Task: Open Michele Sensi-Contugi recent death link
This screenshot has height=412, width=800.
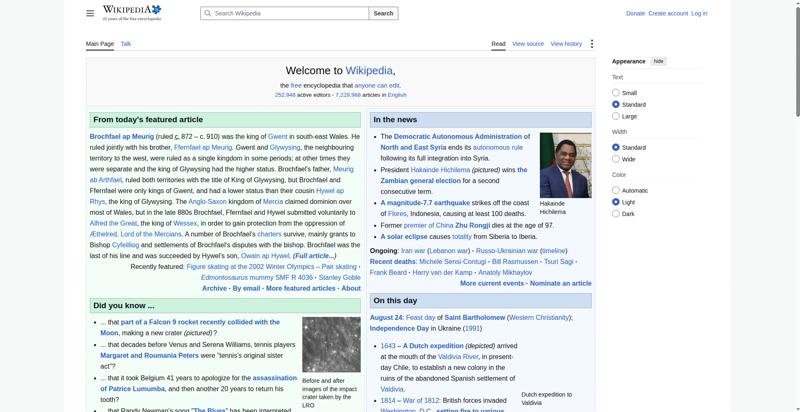Action: click(453, 262)
